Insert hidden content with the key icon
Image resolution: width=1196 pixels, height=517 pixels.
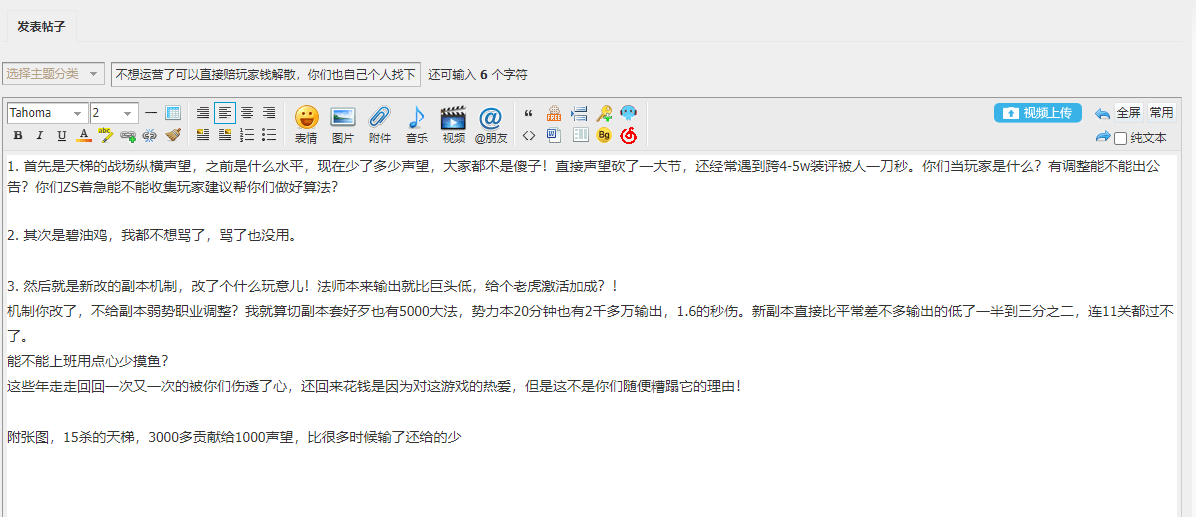tap(604, 113)
